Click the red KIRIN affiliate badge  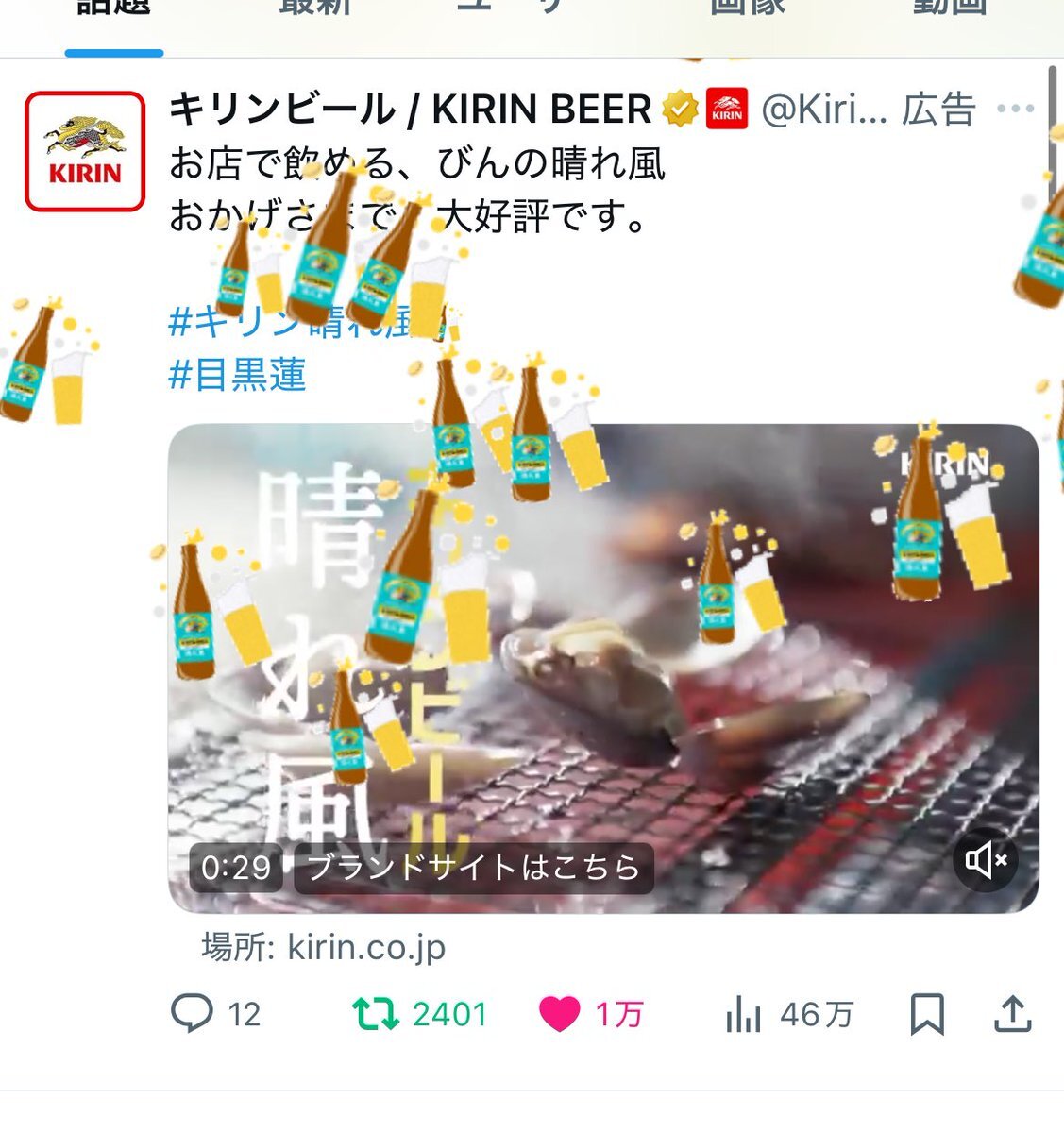(727, 110)
